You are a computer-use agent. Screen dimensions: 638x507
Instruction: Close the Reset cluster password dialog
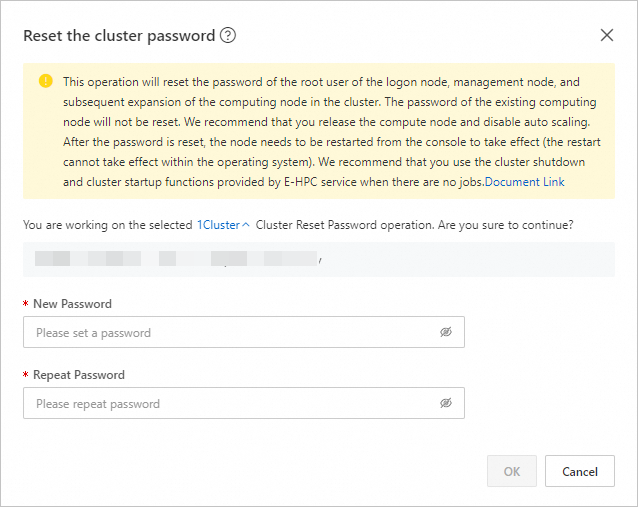point(606,35)
